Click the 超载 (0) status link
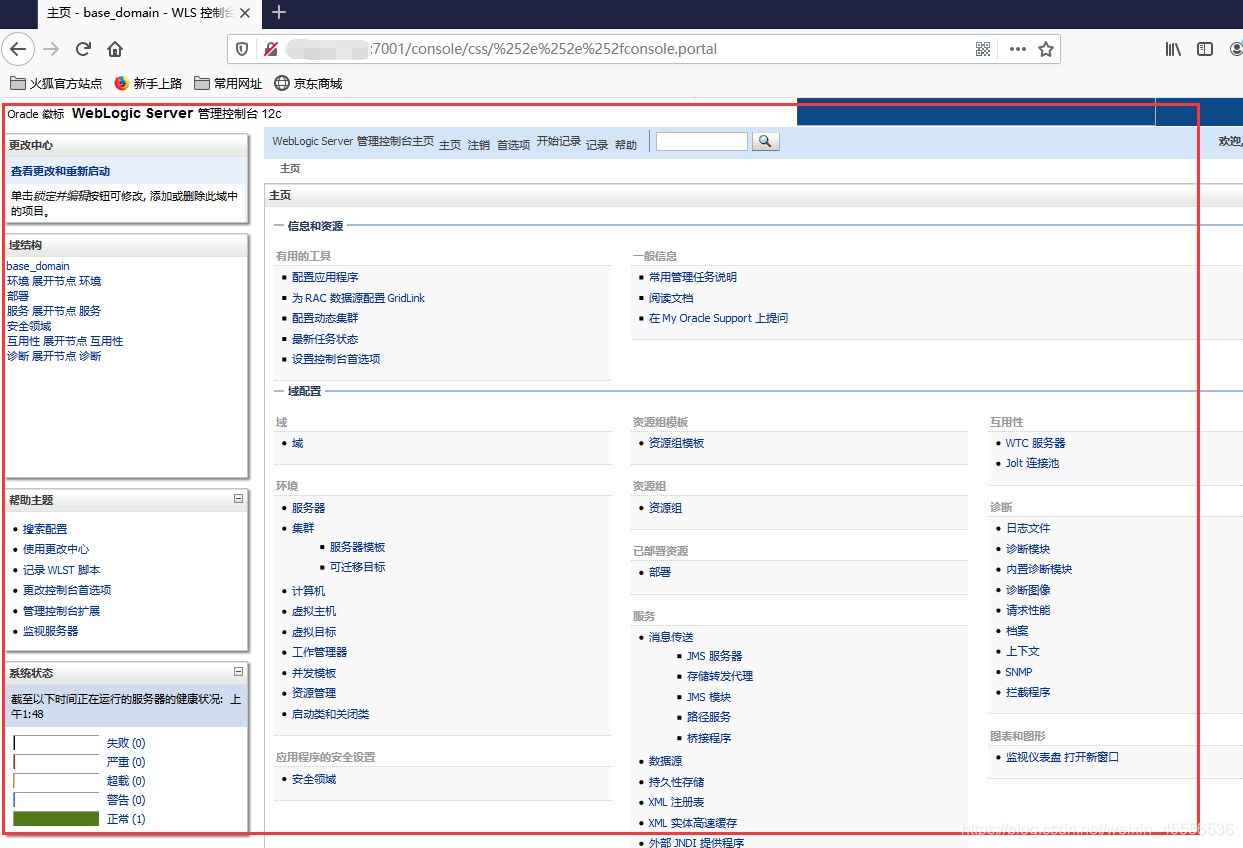 126,781
